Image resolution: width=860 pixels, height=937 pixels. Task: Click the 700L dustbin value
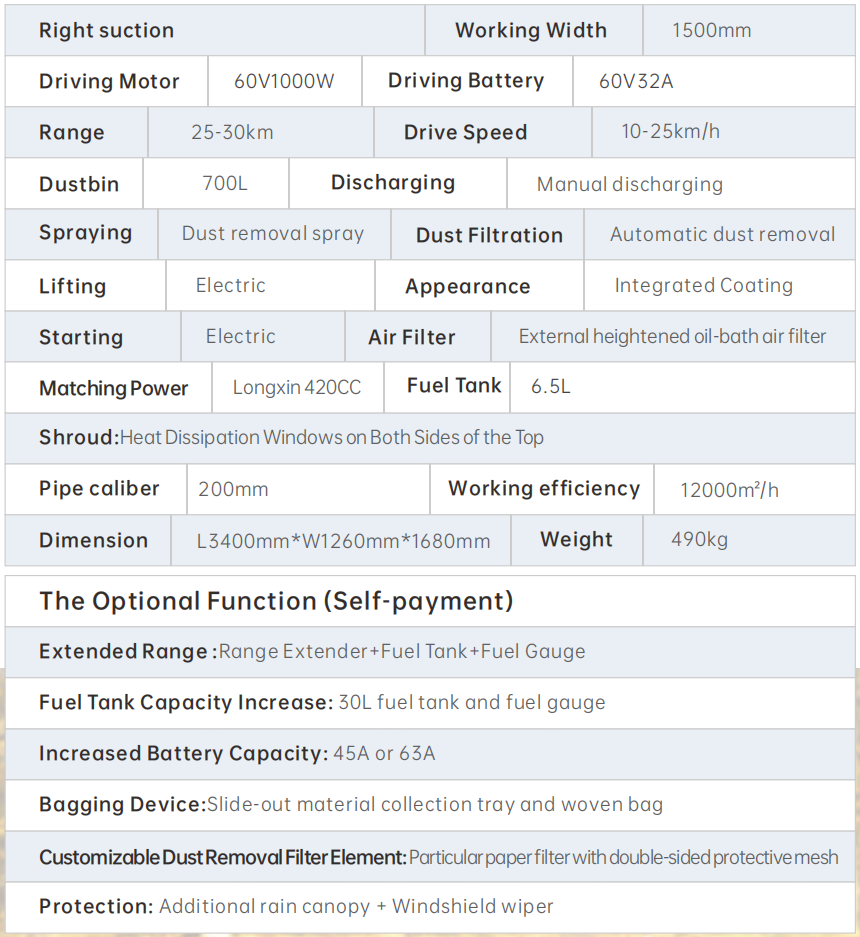point(225,183)
